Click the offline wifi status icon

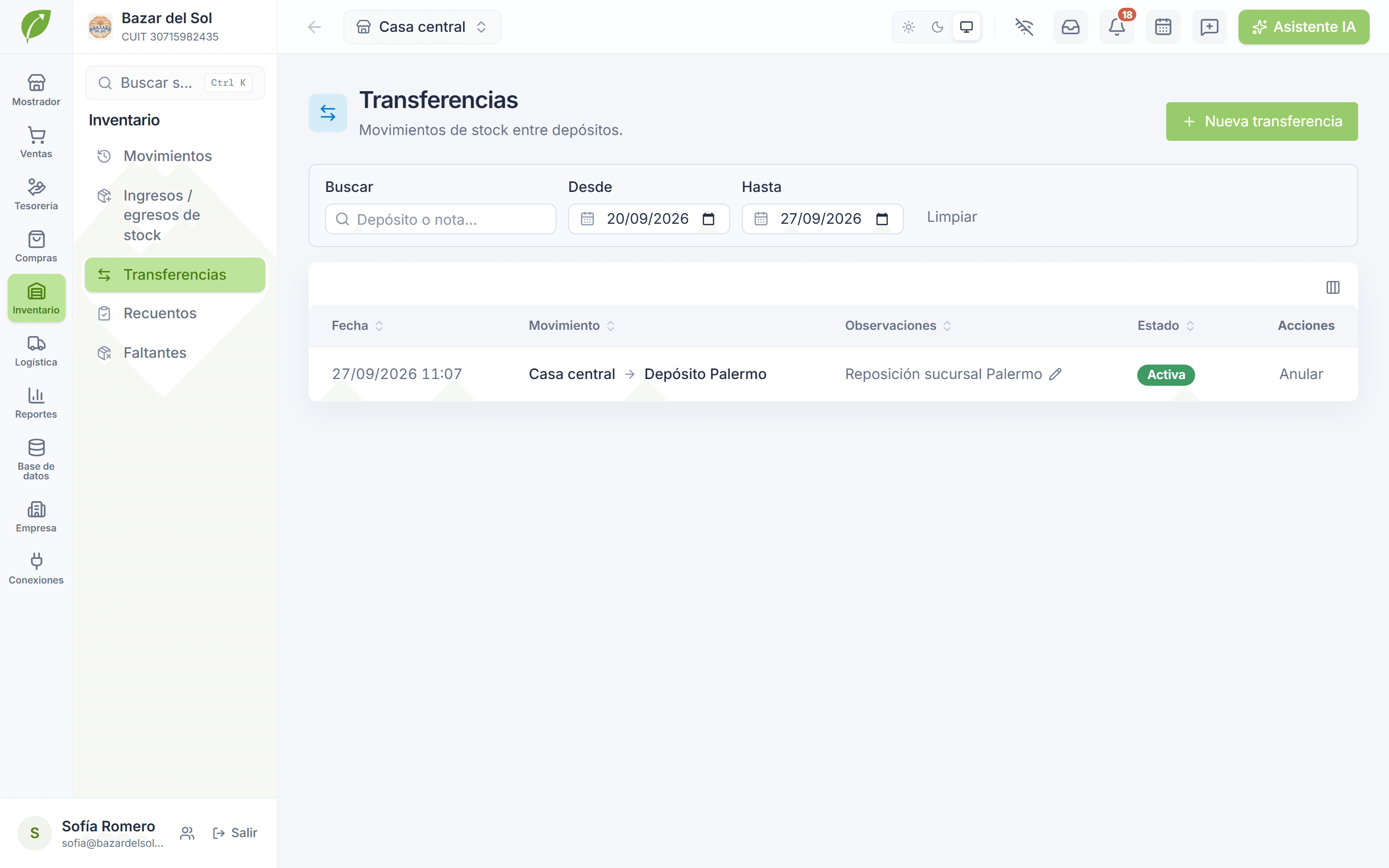(1024, 27)
